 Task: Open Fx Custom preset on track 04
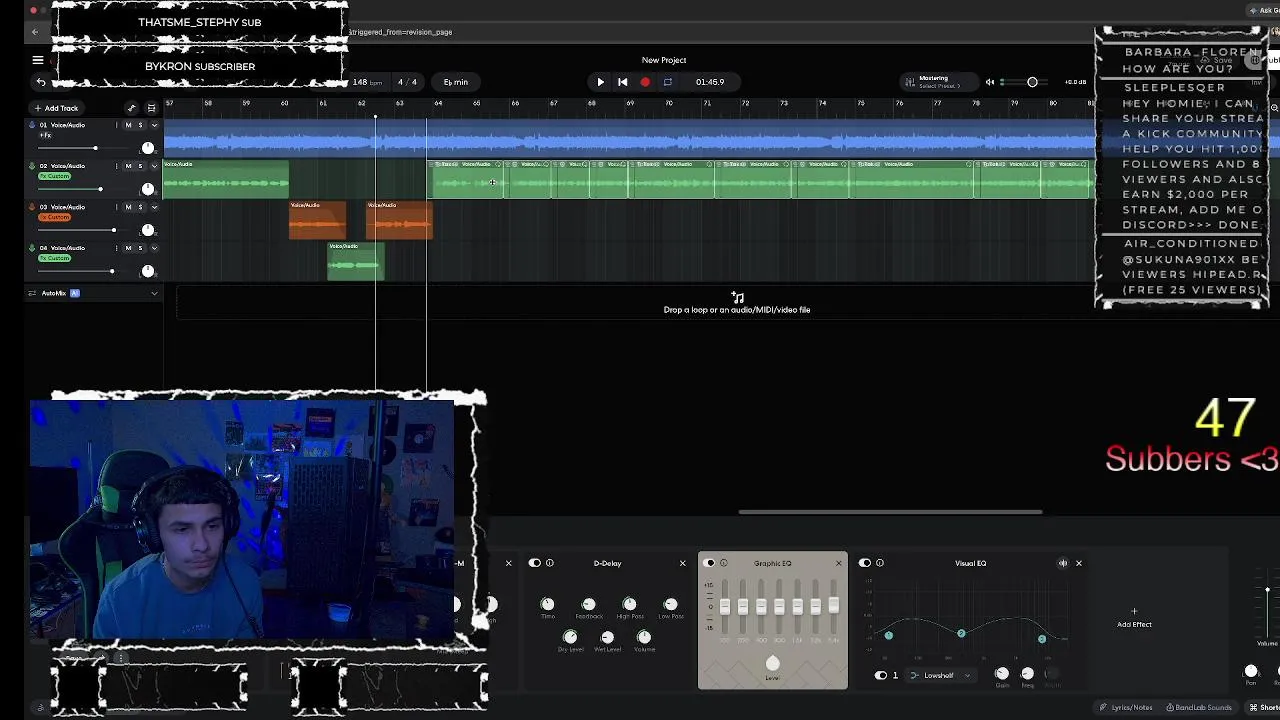[x=54, y=258]
